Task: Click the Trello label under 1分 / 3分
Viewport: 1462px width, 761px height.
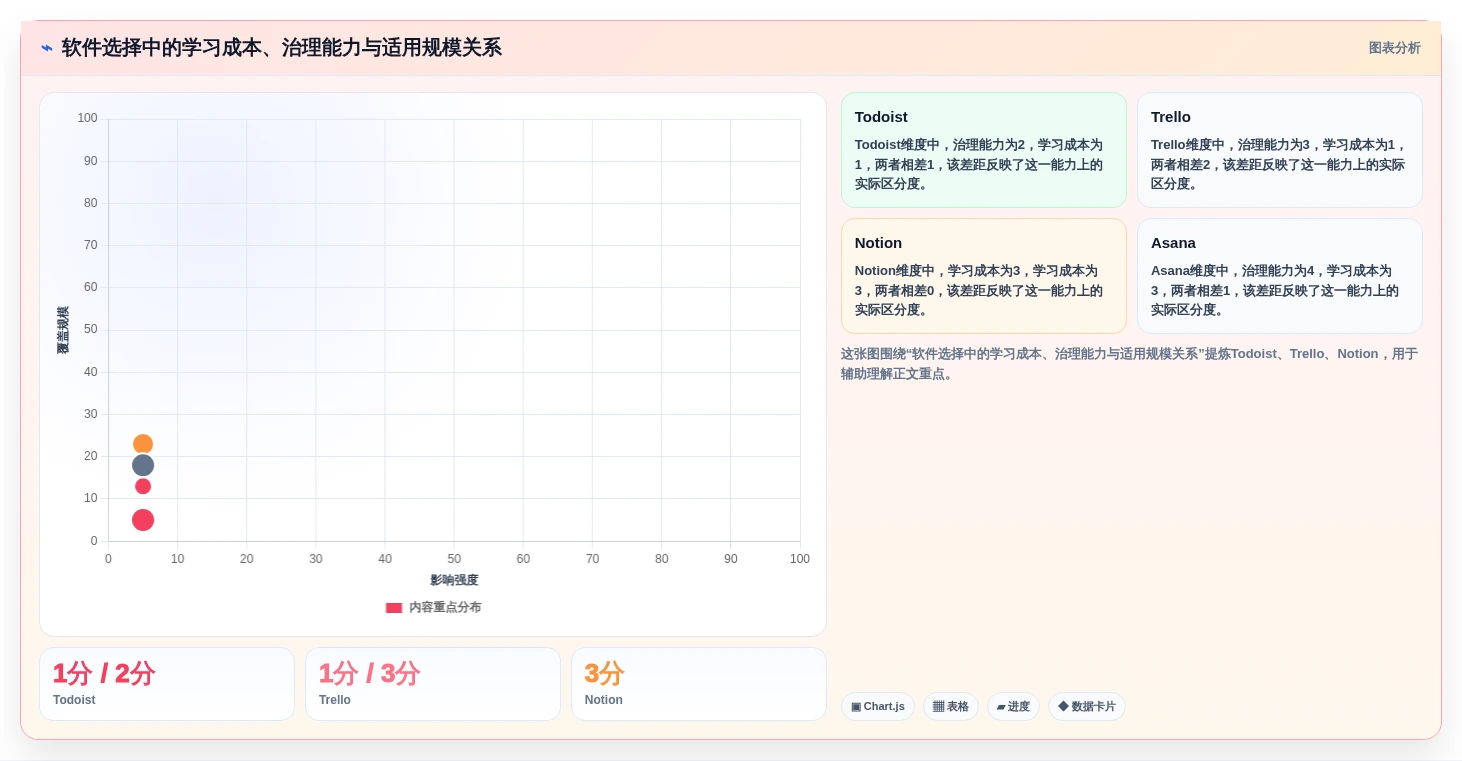Action: click(335, 700)
